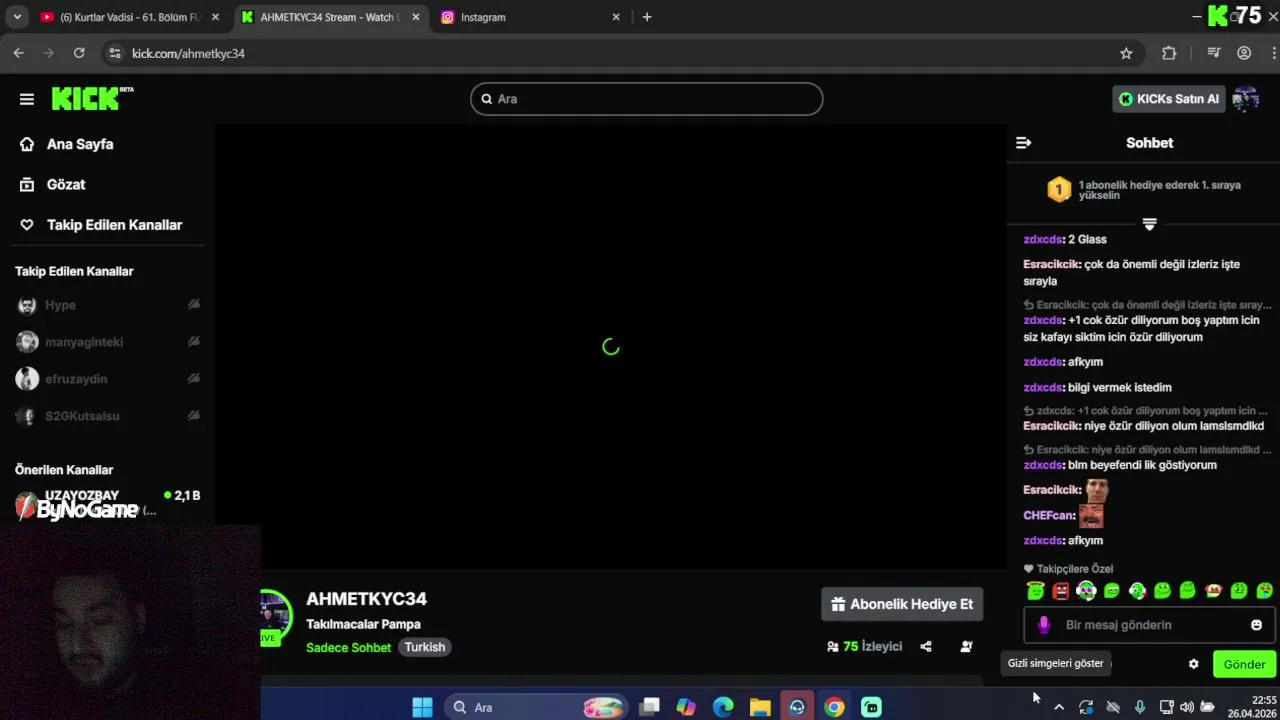Reload the Kick page

(79, 53)
